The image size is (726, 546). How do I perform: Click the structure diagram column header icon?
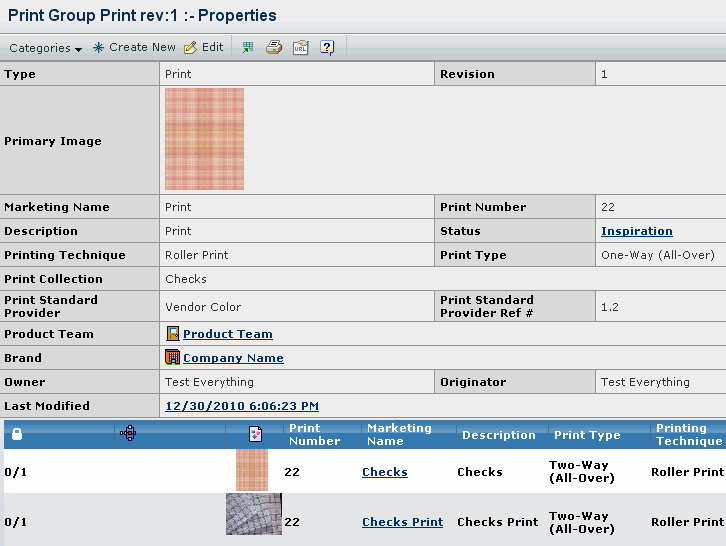(128, 433)
